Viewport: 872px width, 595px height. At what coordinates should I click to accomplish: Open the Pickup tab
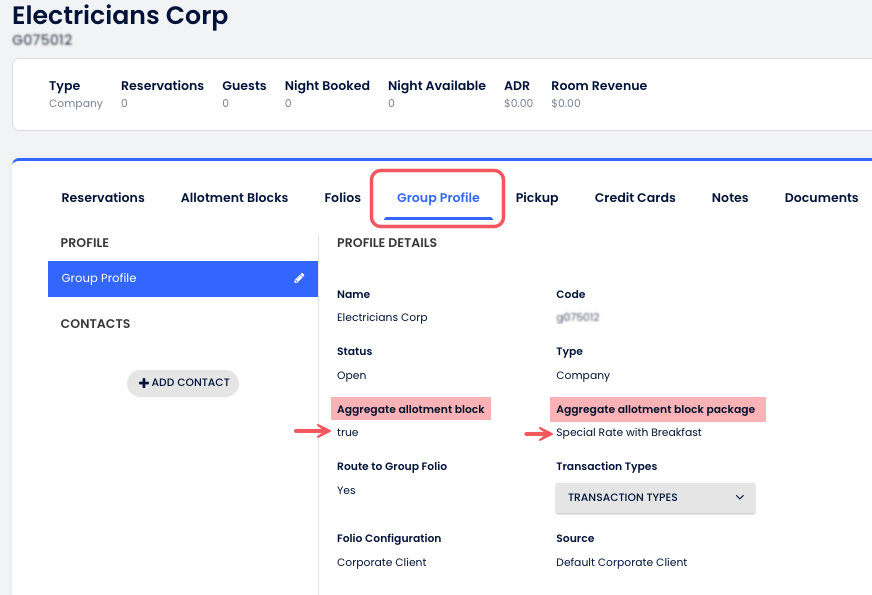(537, 198)
